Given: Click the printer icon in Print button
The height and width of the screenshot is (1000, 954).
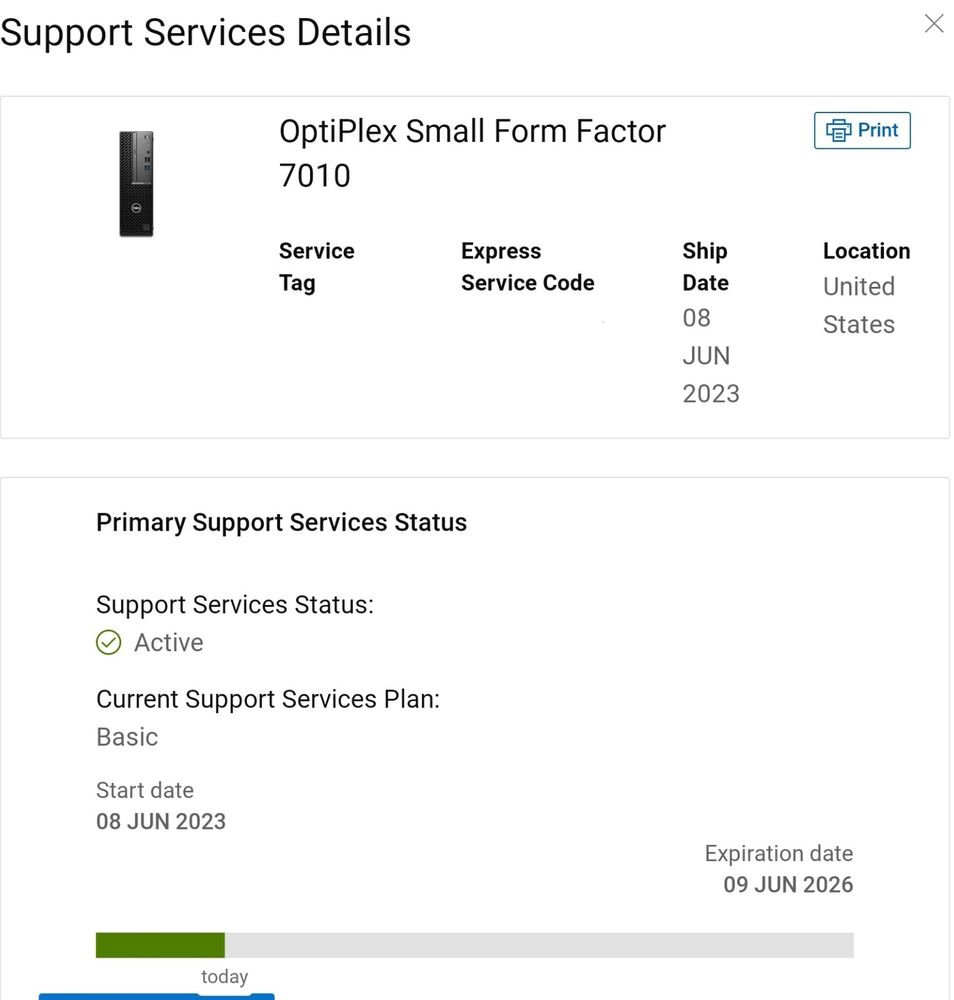Looking at the screenshot, I should point(838,130).
